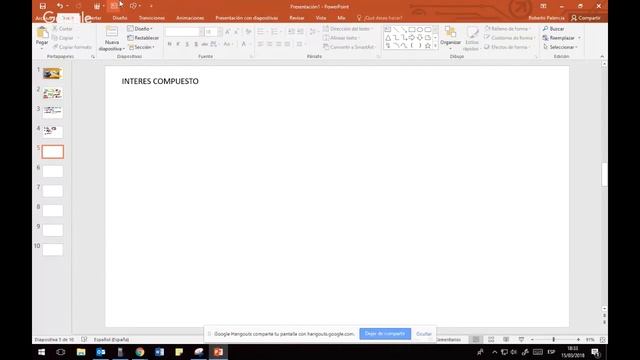Open the Presentación con diapositivas tab

point(247,18)
